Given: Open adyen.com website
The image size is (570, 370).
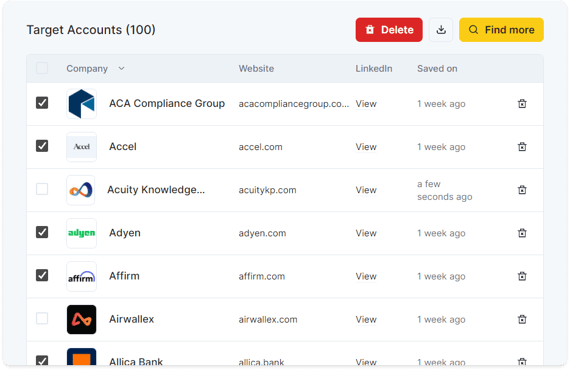Looking at the screenshot, I should coord(262,233).
